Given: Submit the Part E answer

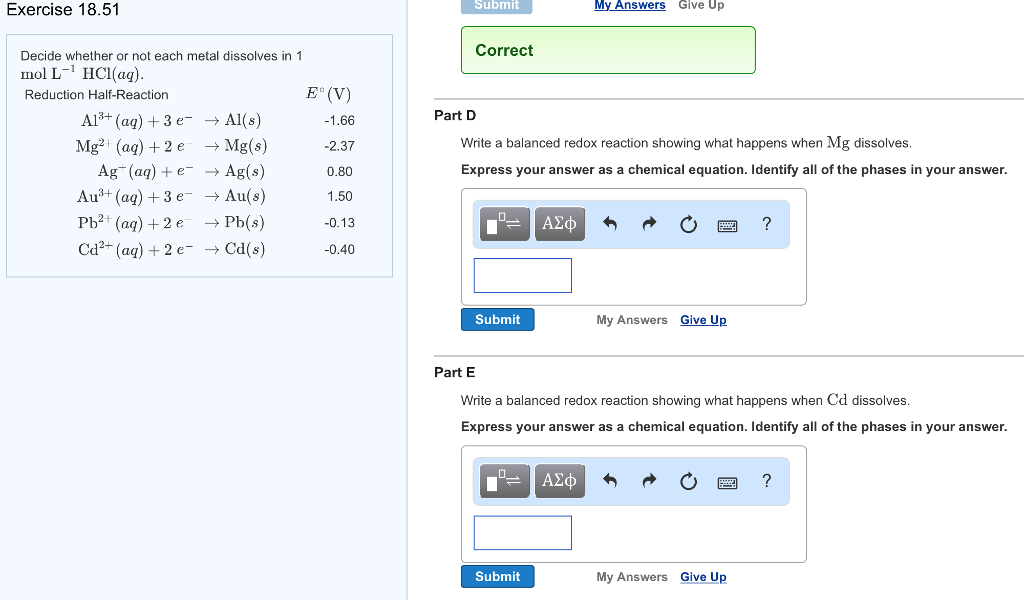Looking at the screenshot, I should click(497, 576).
